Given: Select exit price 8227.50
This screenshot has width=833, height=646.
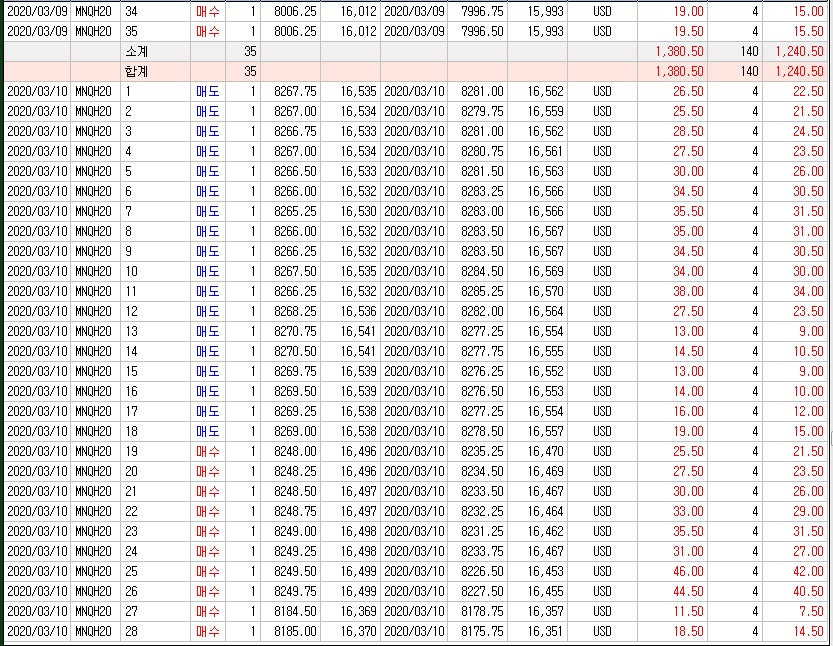Looking at the screenshot, I should 482,592.
